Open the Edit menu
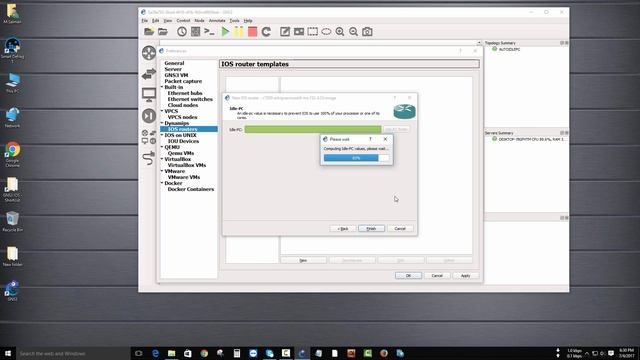The image size is (640, 360). tap(156, 20)
